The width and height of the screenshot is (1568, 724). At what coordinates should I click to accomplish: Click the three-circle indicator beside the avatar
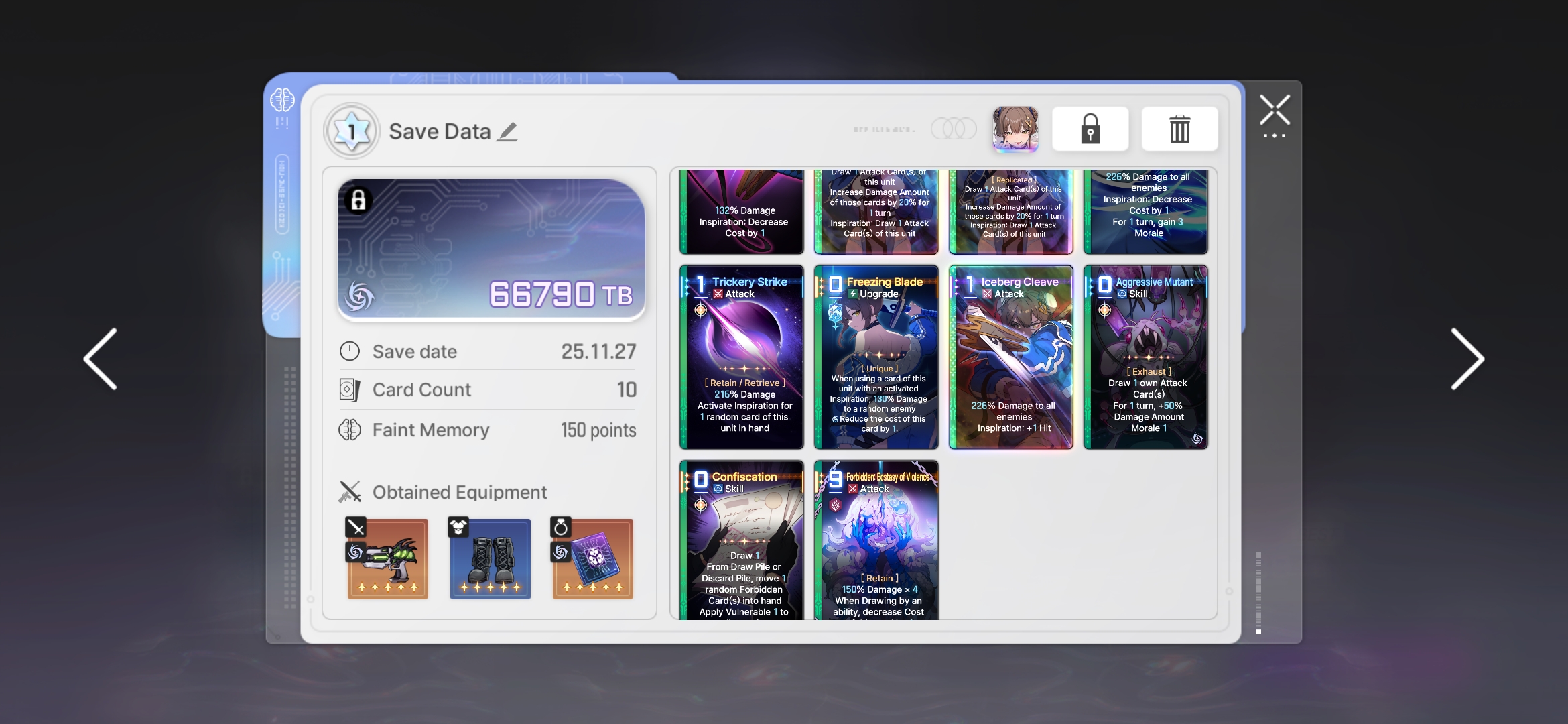[x=953, y=129]
